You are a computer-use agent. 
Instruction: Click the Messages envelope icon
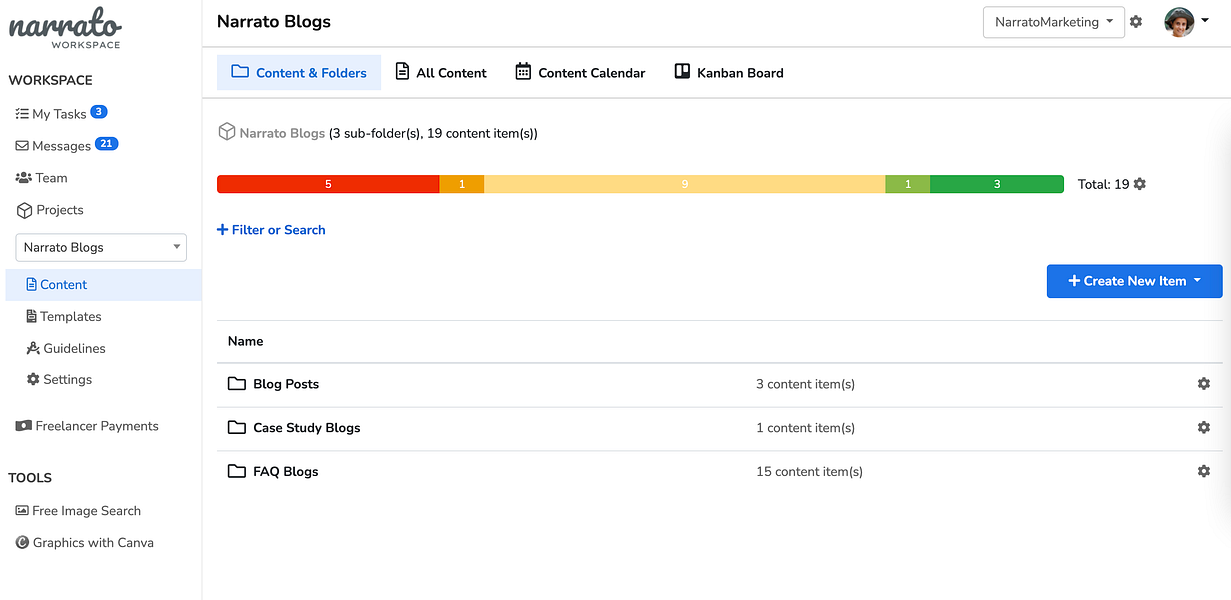22,146
